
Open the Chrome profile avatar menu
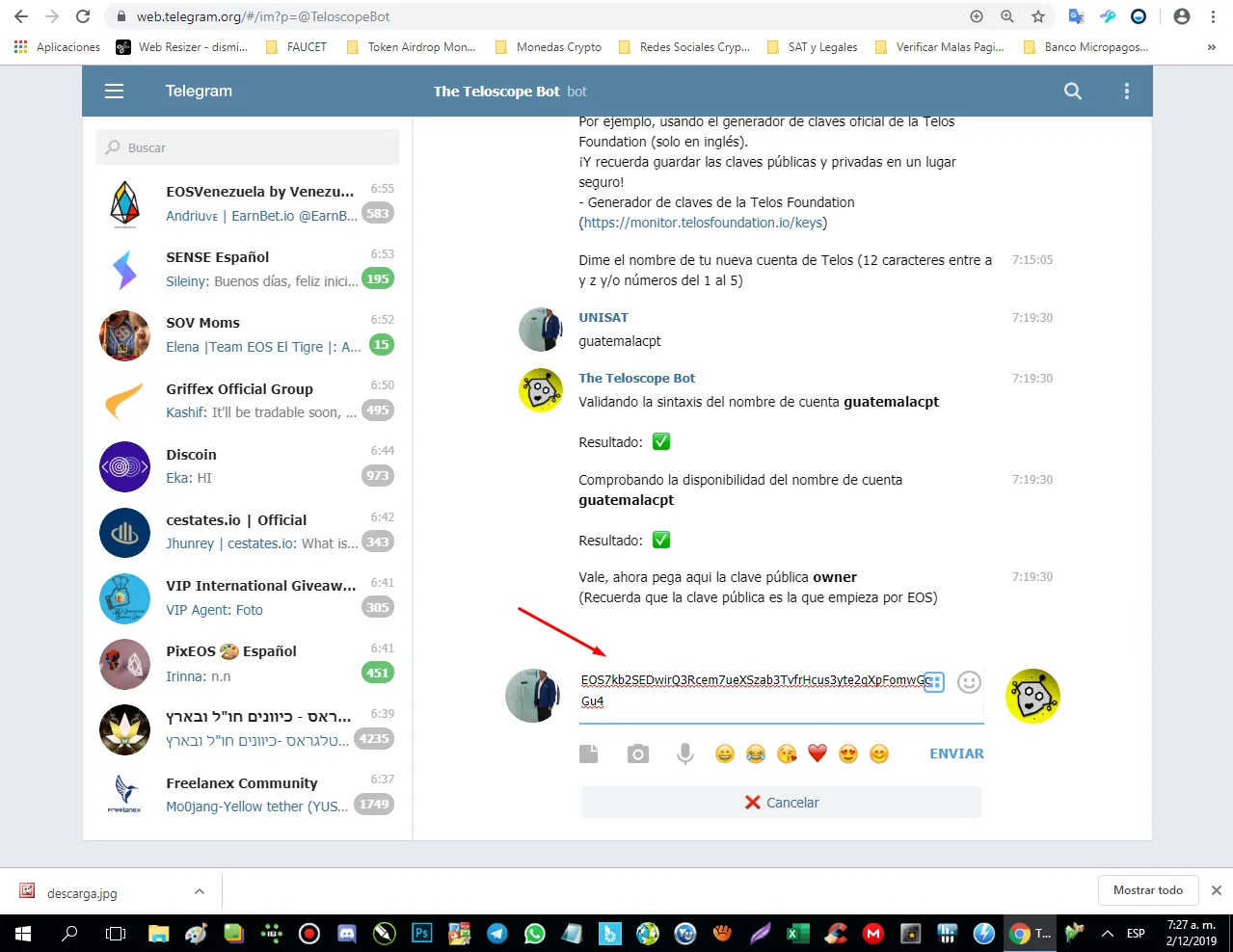[1182, 16]
